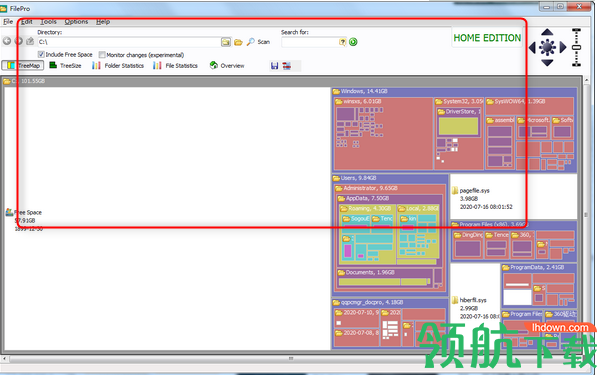Click the green search go button
The height and width of the screenshot is (375, 597).
pyautogui.click(x=353, y=42)
